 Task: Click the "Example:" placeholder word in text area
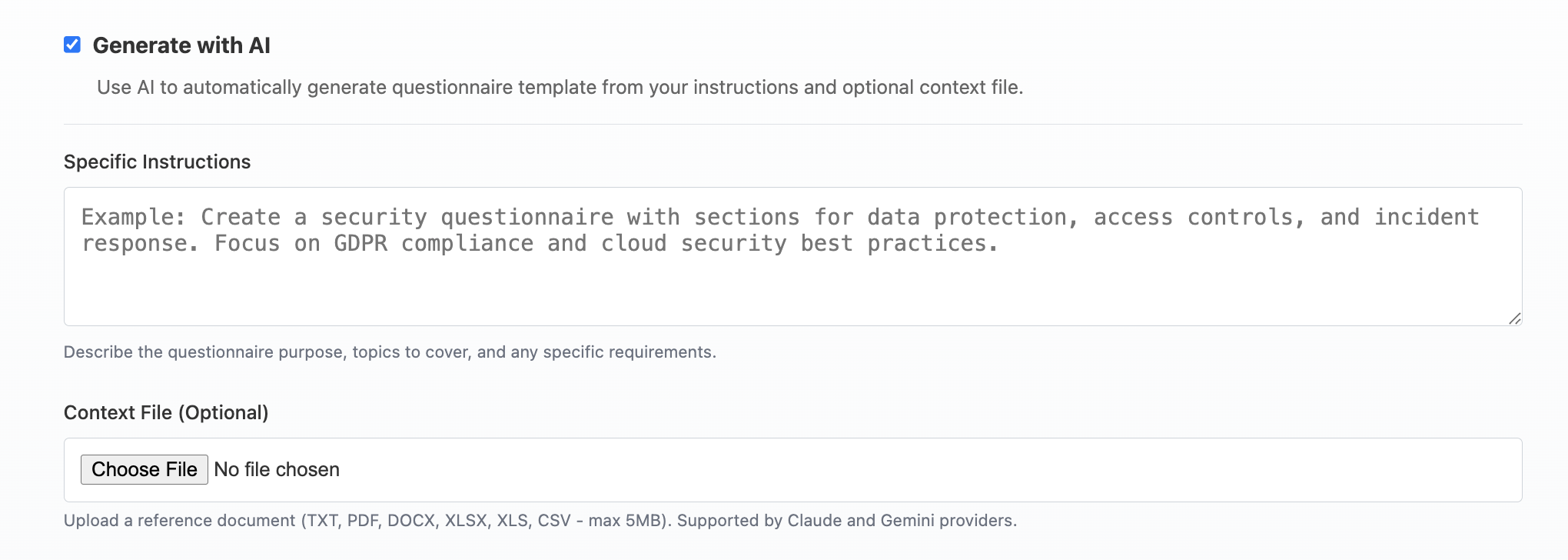click(133, 218)
